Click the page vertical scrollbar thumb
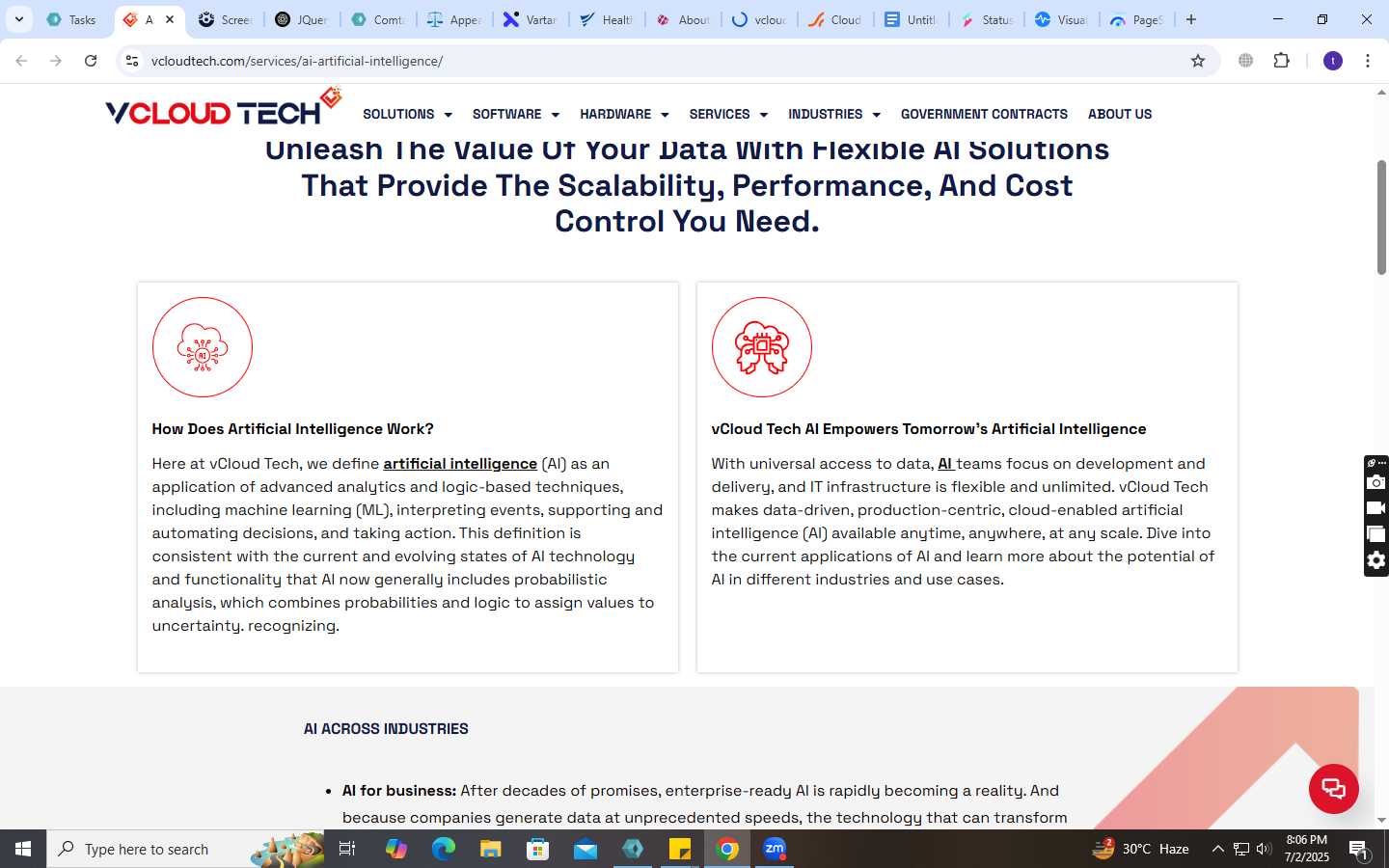The height and width of the screenshot is (868, 1389). pos(1381,217)
